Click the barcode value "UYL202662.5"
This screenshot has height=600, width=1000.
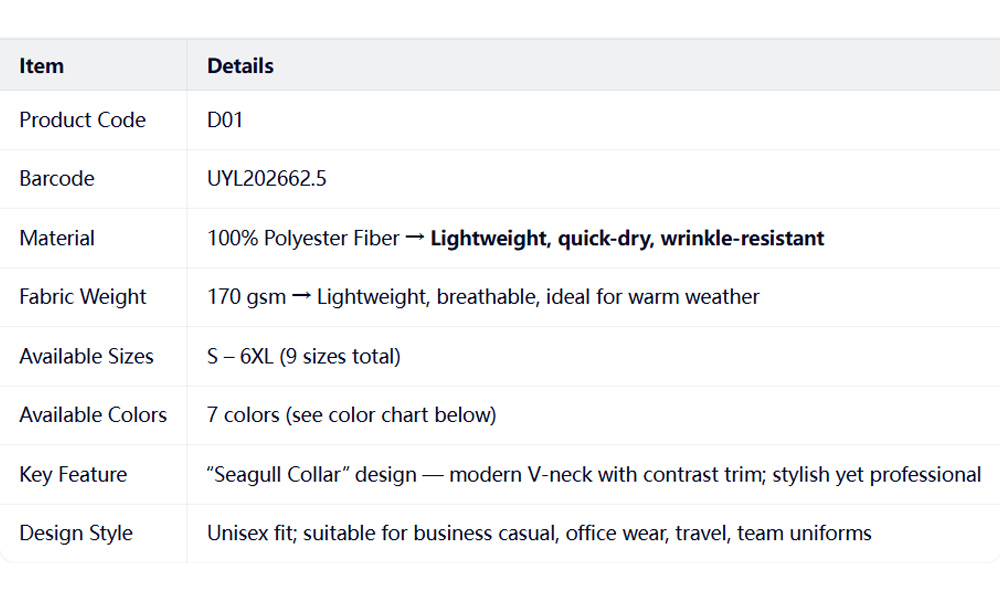(x=267, y=179)
